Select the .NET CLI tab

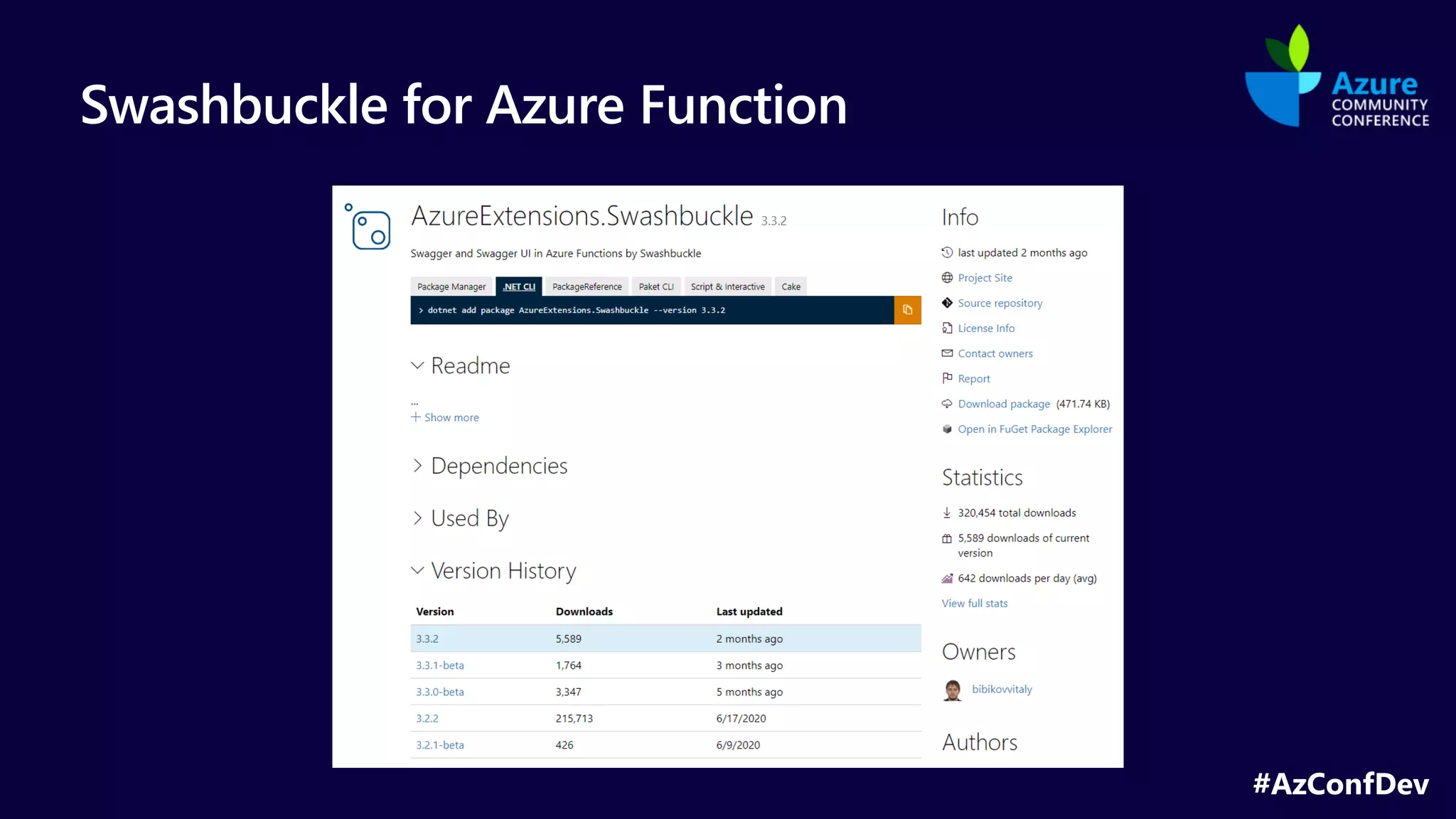tap(519, 287)
